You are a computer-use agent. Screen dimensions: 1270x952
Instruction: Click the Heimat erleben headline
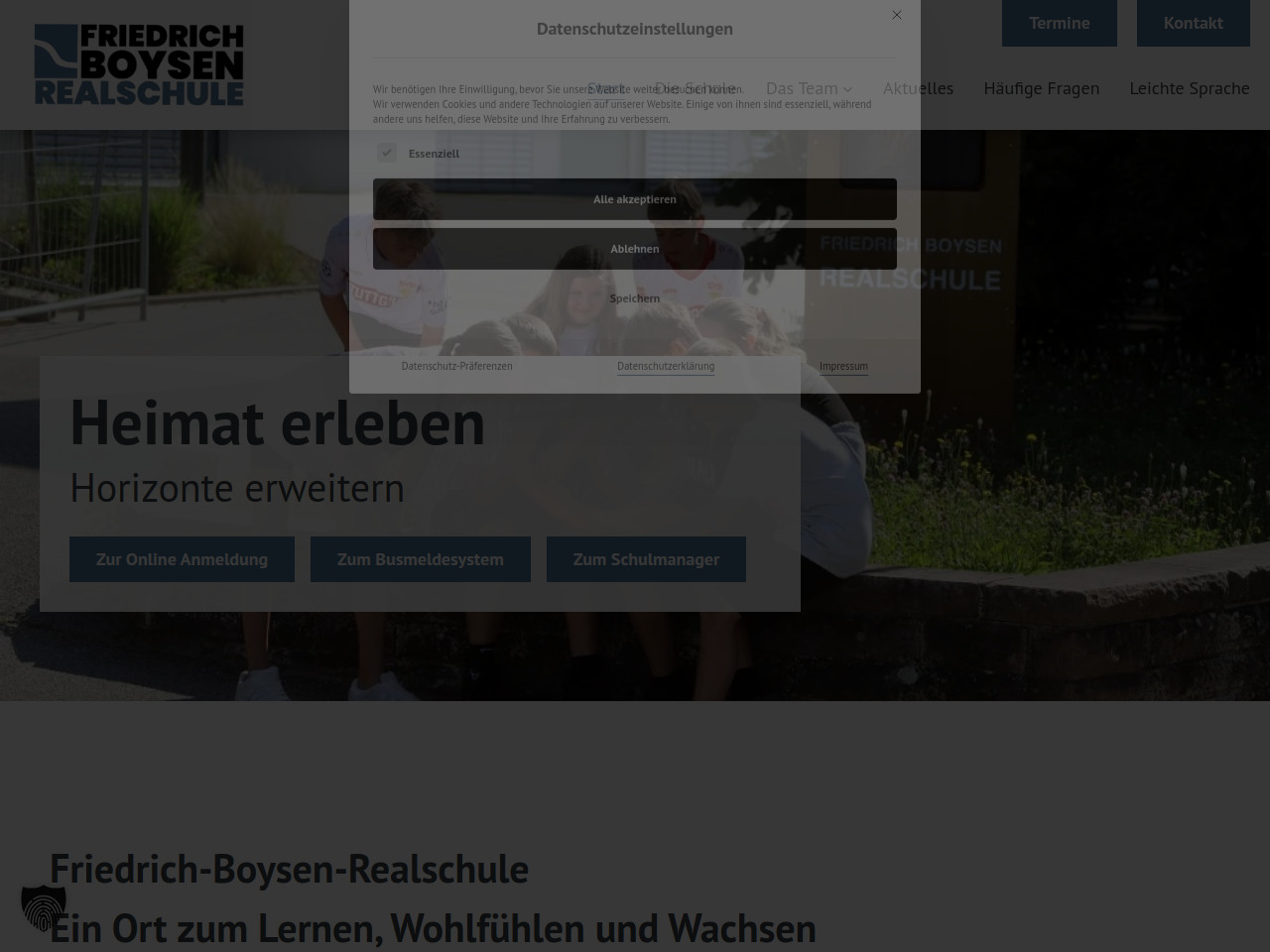coord(278,422)
